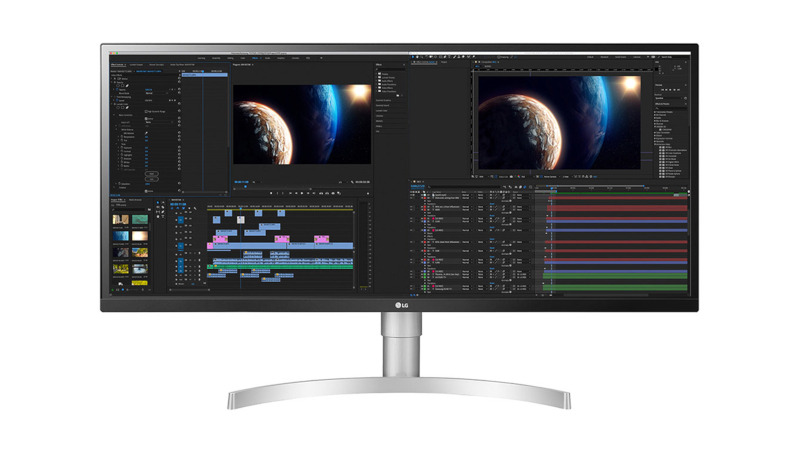Select the highlighted blue workspace tab in Premiere
Image resolution: width=800 pixels, height=450 pixels.
click(x=255, y=58)
